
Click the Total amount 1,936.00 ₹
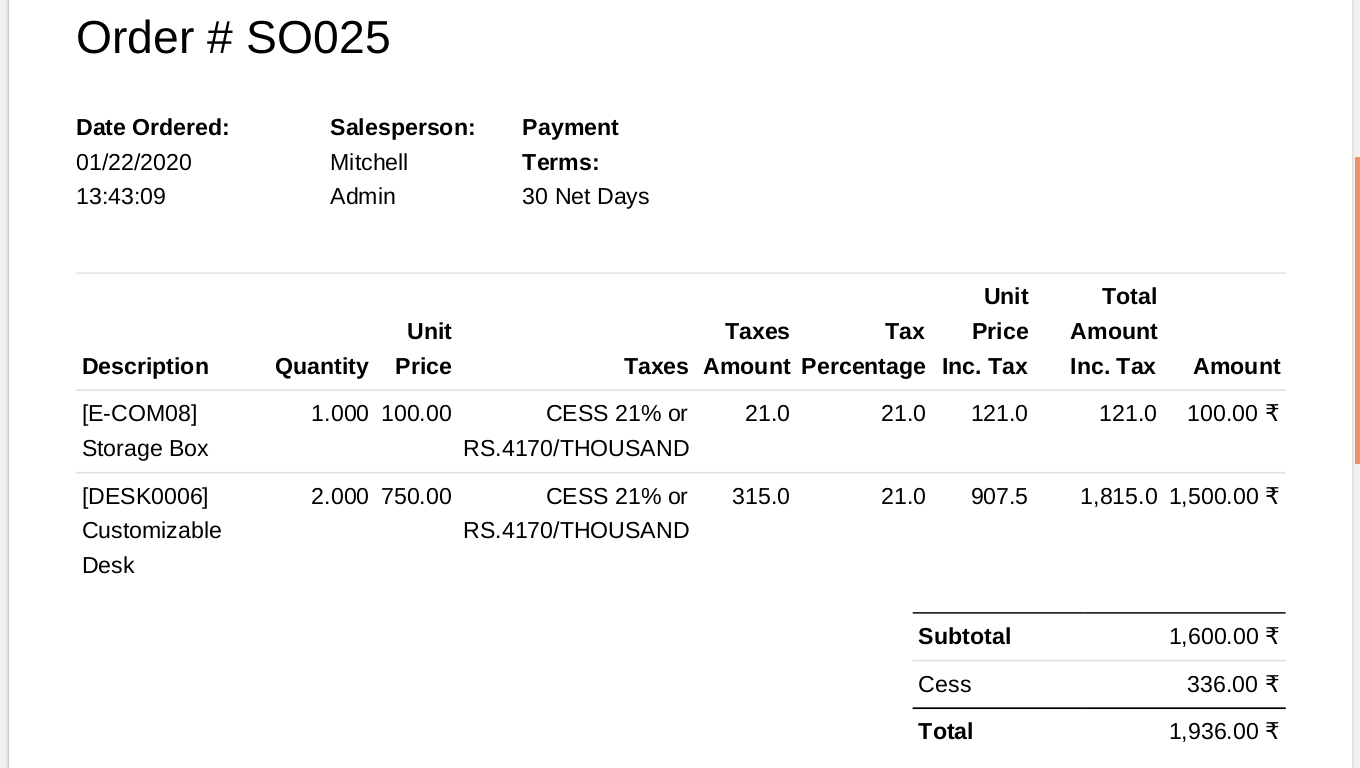click(1224, 732)
